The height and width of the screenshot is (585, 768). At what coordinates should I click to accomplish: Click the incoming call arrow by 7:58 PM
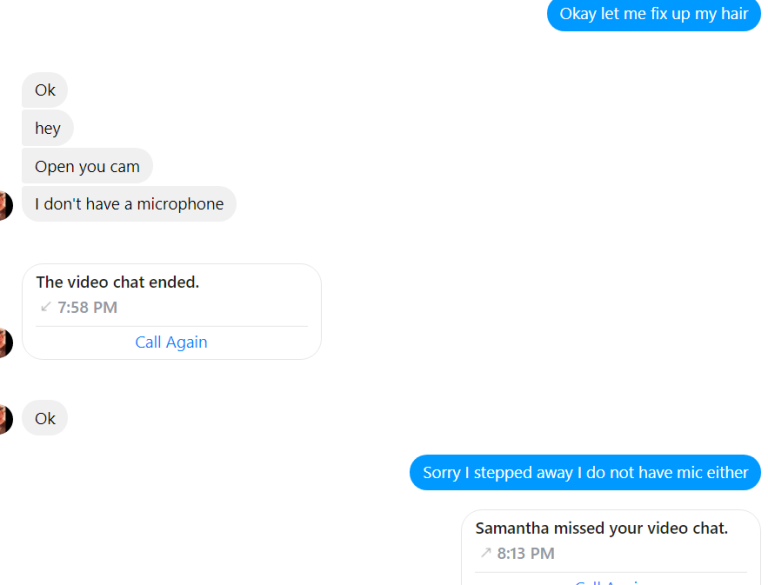click(x=45, y=307)
